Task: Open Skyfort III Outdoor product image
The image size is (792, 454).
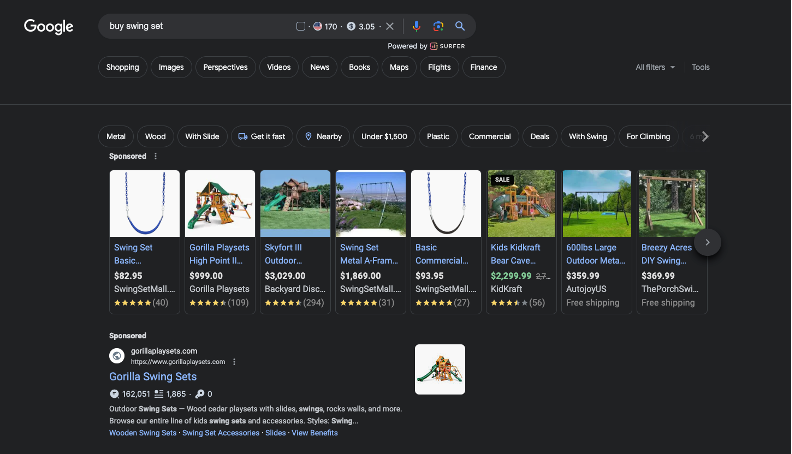Action: (295, 204)
